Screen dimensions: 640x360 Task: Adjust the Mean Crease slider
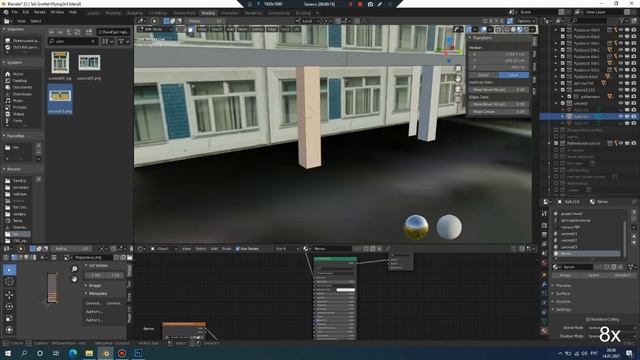[x=499, y=111]
